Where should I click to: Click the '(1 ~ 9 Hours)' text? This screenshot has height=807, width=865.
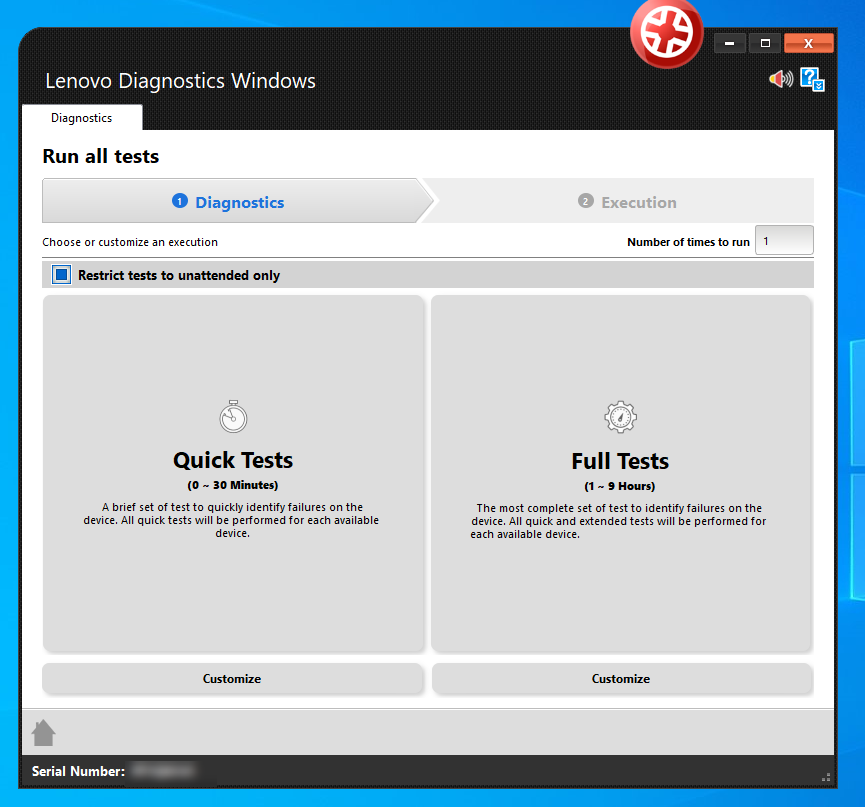620,487
